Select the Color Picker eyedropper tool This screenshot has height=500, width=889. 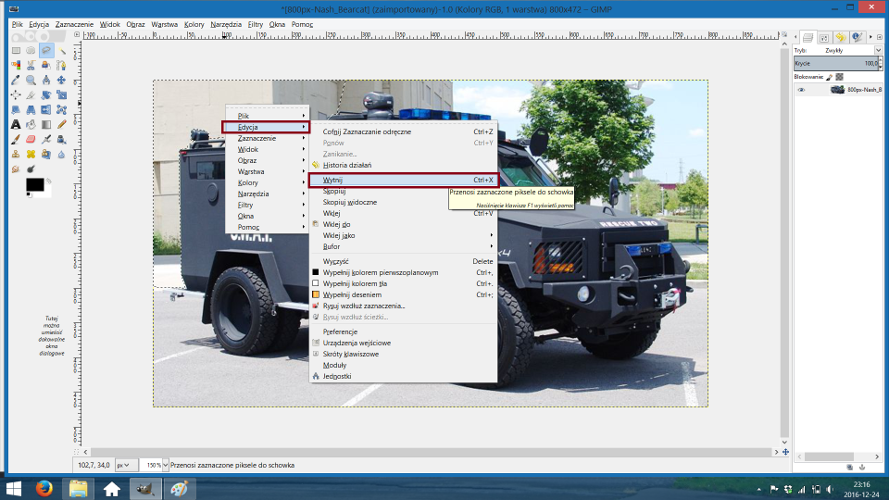point(16,80)
